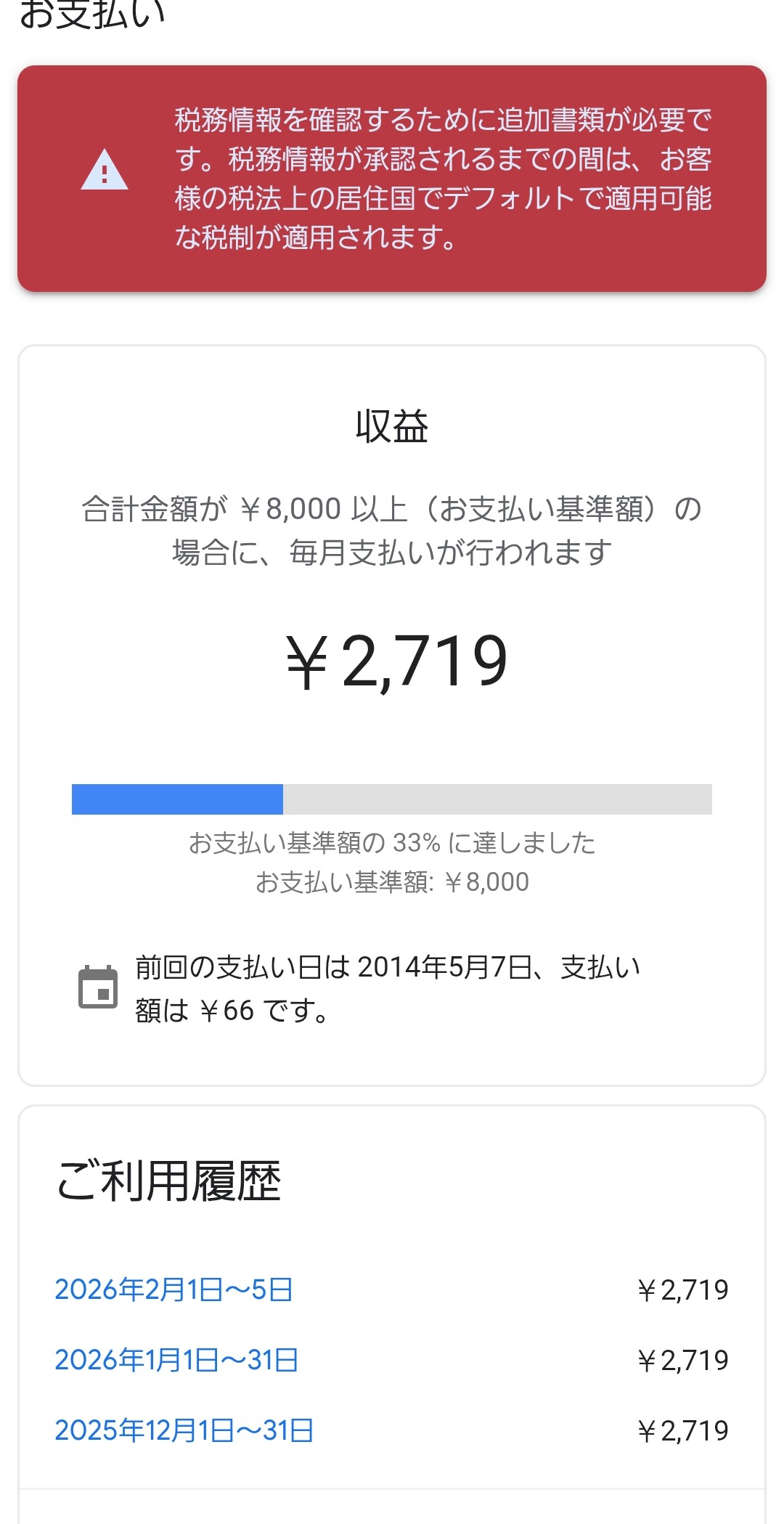Click the calendar icon beside the last payment info
Image resolution: width=784 pixels, height=1524 pixels.
point(98,987)
